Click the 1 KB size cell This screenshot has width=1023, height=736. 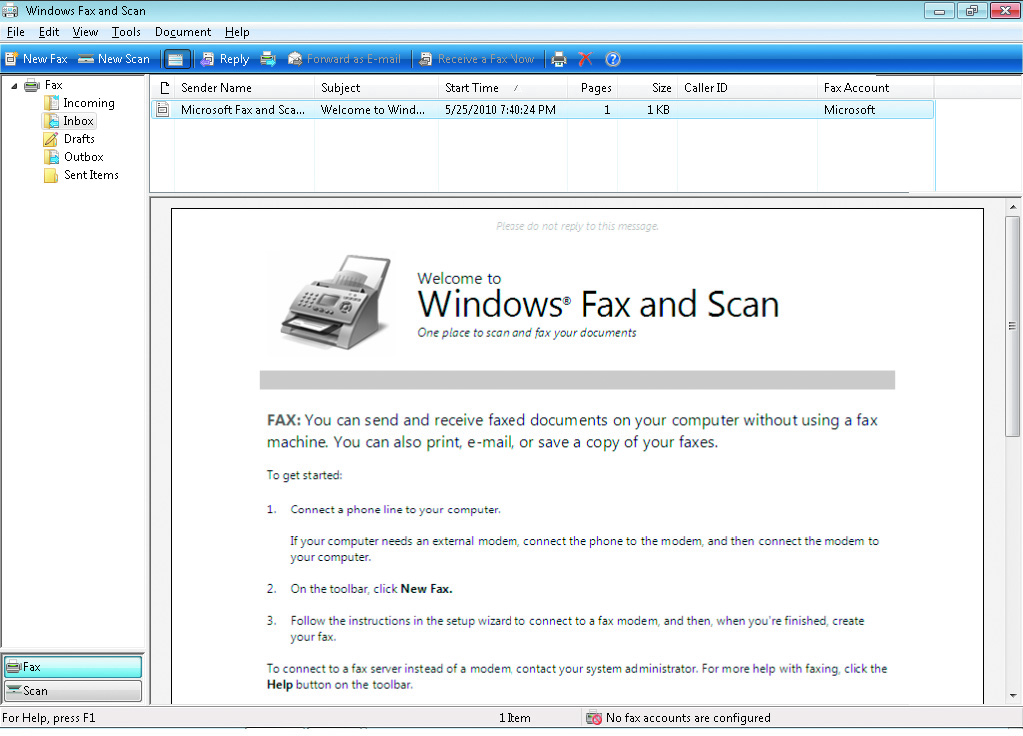coord(658,110)
